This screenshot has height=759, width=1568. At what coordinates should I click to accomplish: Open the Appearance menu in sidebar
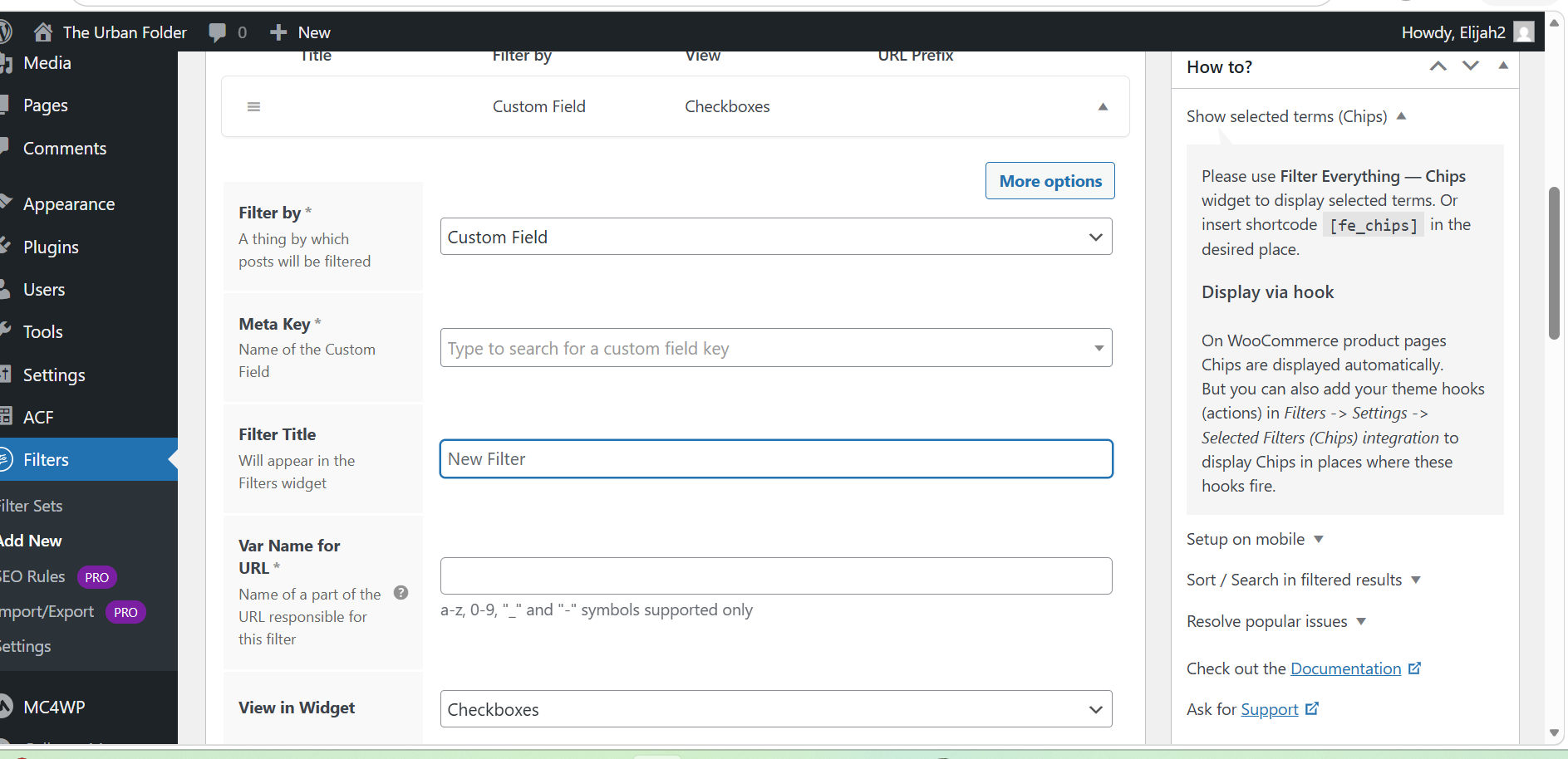point(69,204)
